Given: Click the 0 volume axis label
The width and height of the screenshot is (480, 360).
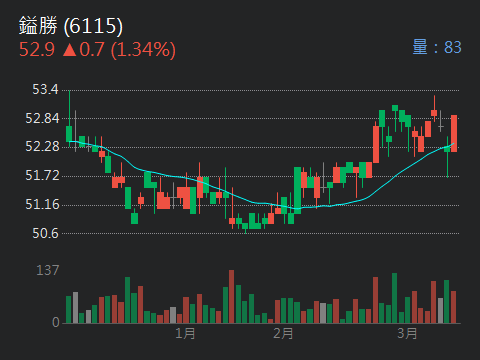Looking at the screenshot, I should click(x=56, y=322).
